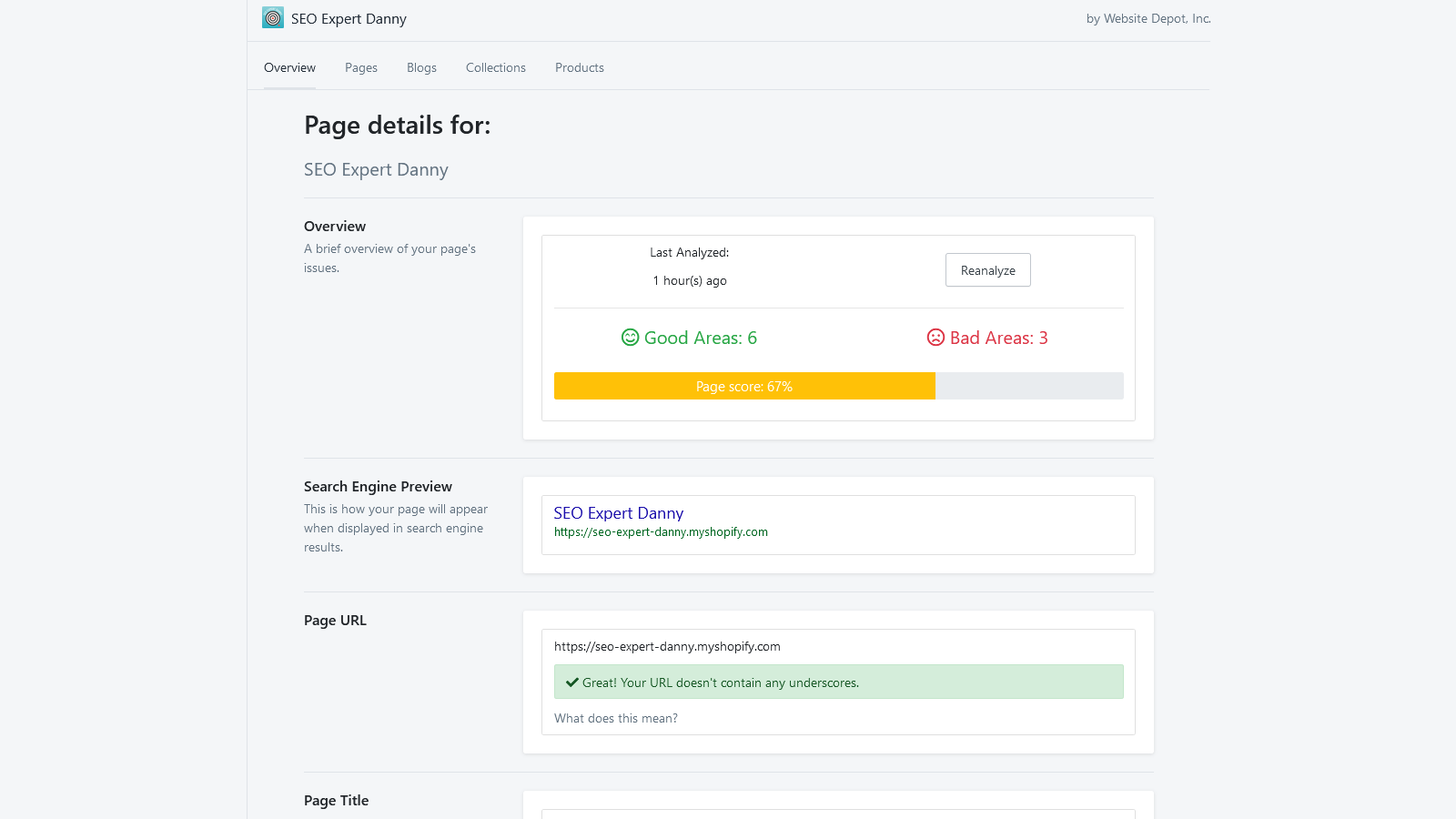Click the checkmark icon in the URL success message
The image size is (1456, 819).
click(572, 682)
